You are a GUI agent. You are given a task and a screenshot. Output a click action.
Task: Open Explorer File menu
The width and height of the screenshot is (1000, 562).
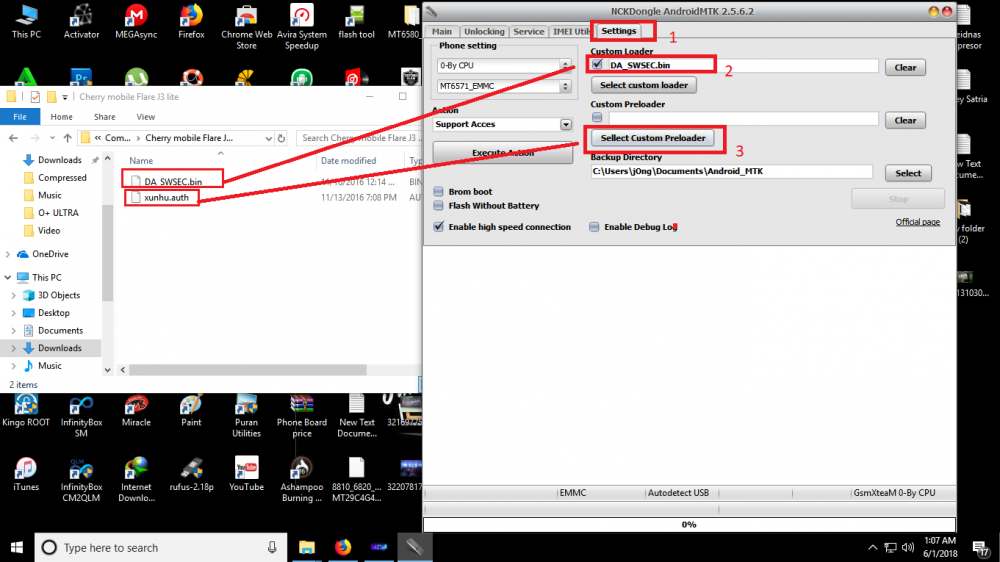(20, 117)
